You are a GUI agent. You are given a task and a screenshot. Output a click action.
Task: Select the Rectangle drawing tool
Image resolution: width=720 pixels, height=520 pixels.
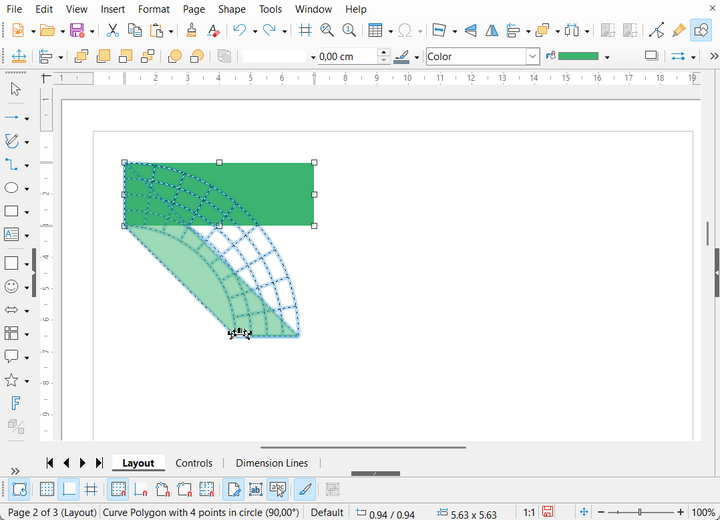[x=12, y=211]
